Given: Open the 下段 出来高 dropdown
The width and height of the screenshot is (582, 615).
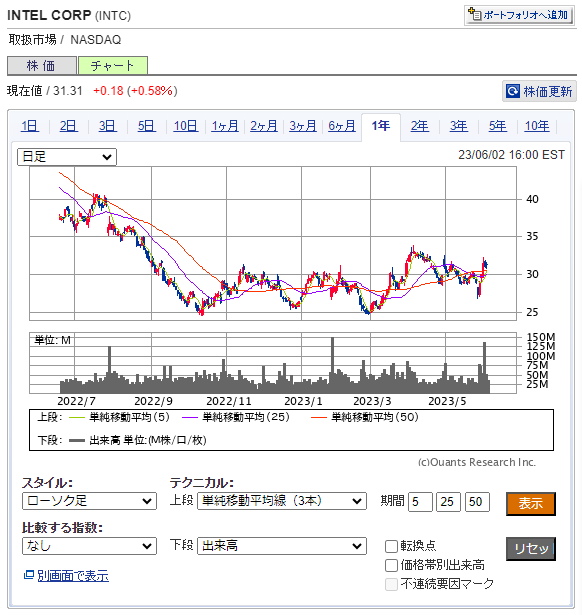Looking at the screenshot, I should click(282, 546).
